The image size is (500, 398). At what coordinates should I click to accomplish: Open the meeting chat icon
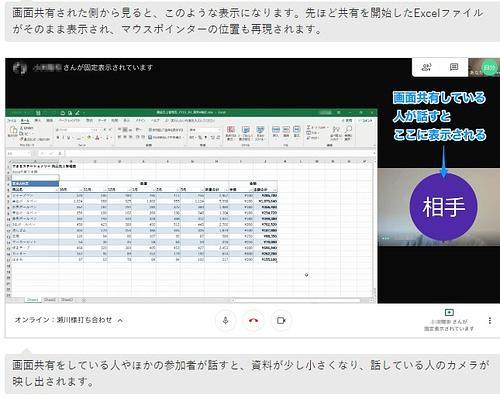coord(454,67)
